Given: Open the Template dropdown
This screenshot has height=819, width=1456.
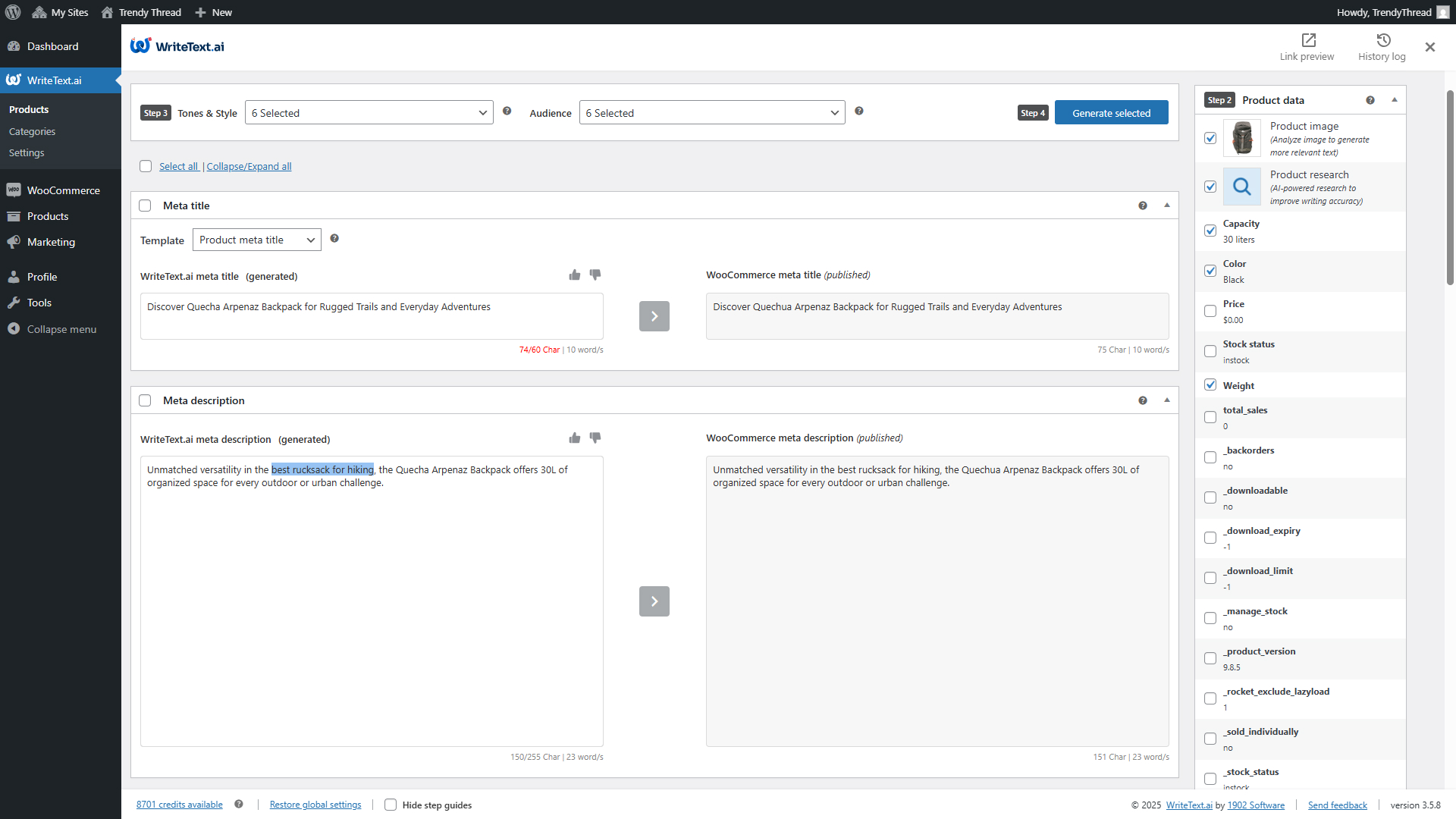Looking at the screenshot, I should [x=256, y=240].
